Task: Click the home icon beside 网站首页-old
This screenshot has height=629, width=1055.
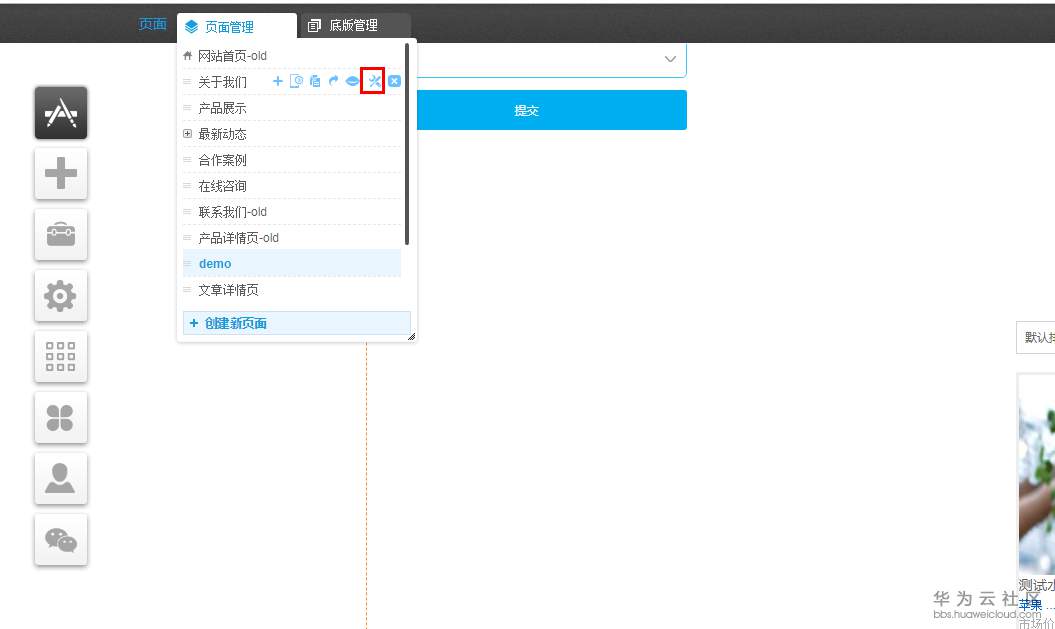Action: point(188,56)
